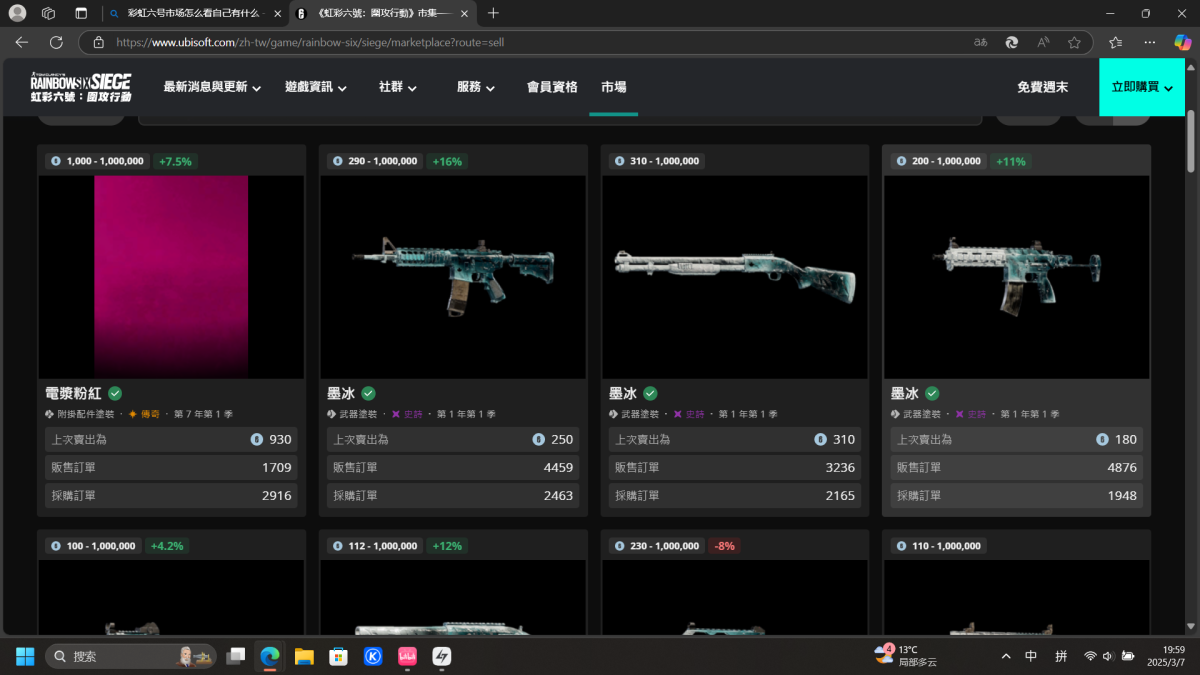Switch to the 彩虹六号市场 browser tab
The width and height of the screenshot is (1200, 675).
[196, 13]
